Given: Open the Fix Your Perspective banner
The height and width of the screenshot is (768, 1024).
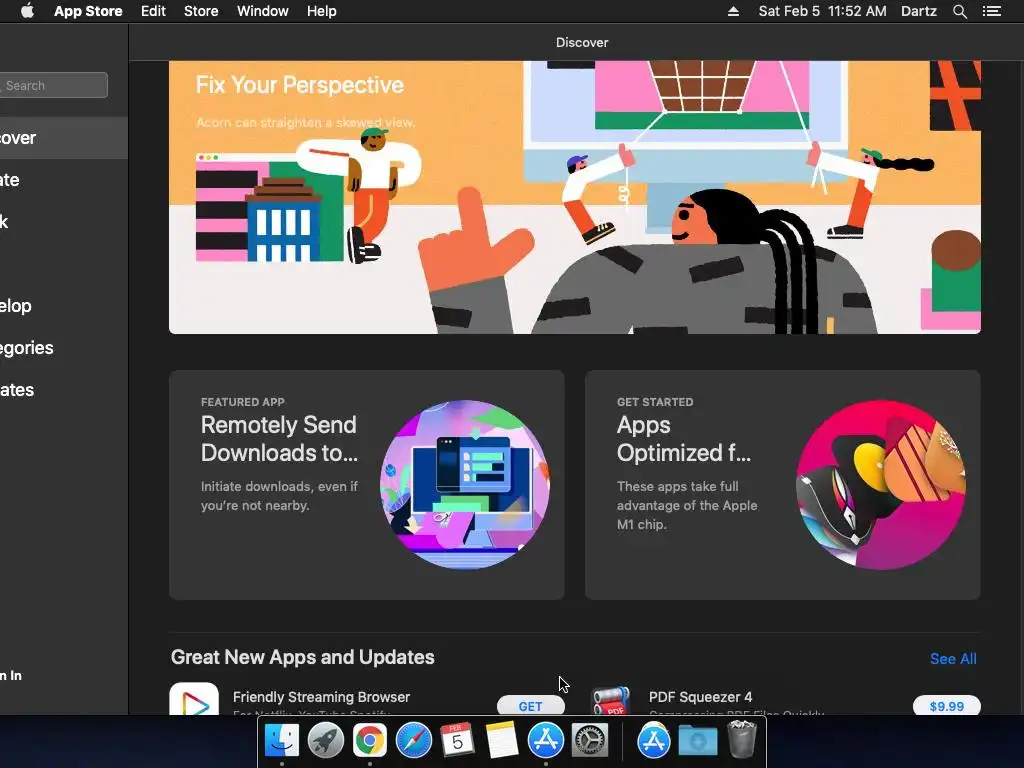Looking at the screenshot, I should [x=575, y=197].
